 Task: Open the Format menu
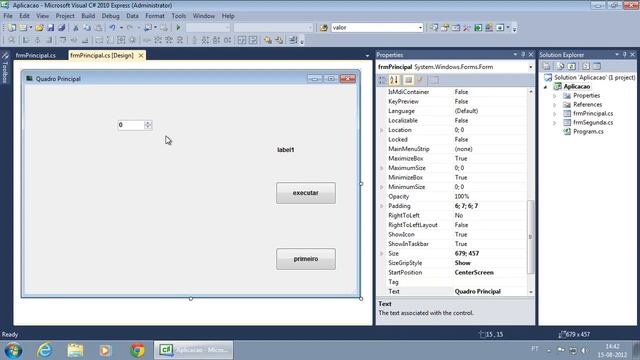coord(155,16)
